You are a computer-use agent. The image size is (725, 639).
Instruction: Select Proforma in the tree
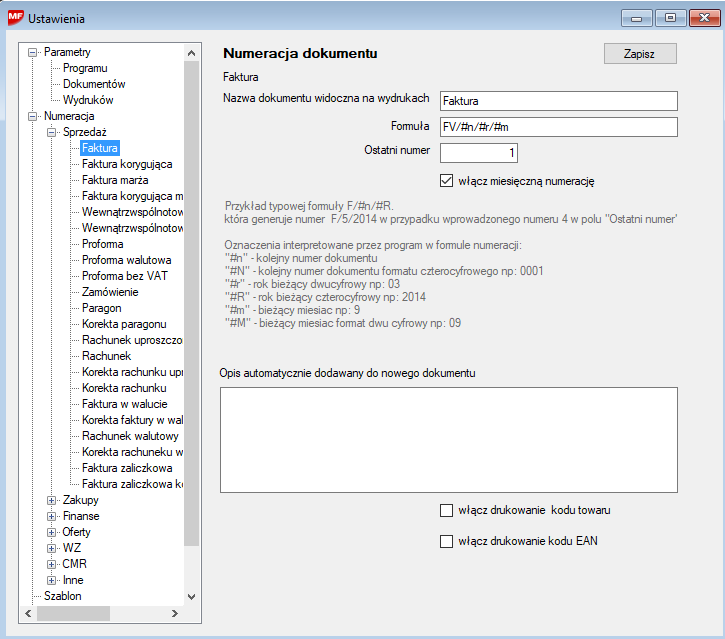(102, 244)
